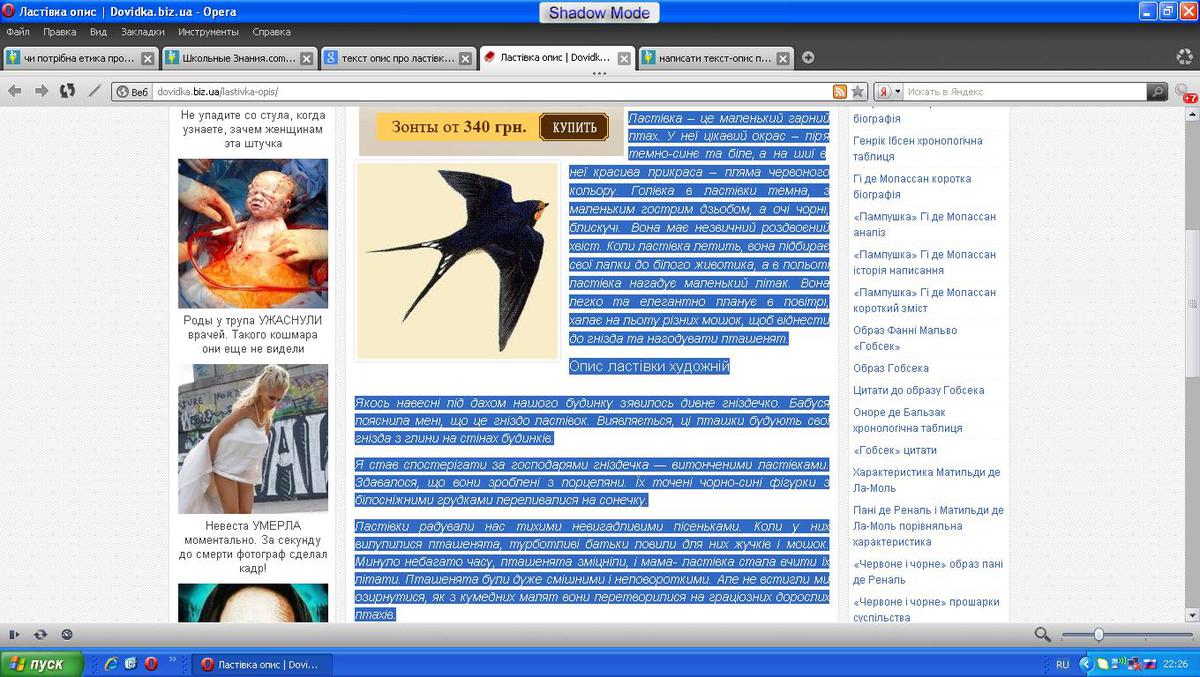Open 'Образ Фанні Мальво «Гобсек»' link
This screenshot has height=677, width=1200.
[x=904, y=339]
